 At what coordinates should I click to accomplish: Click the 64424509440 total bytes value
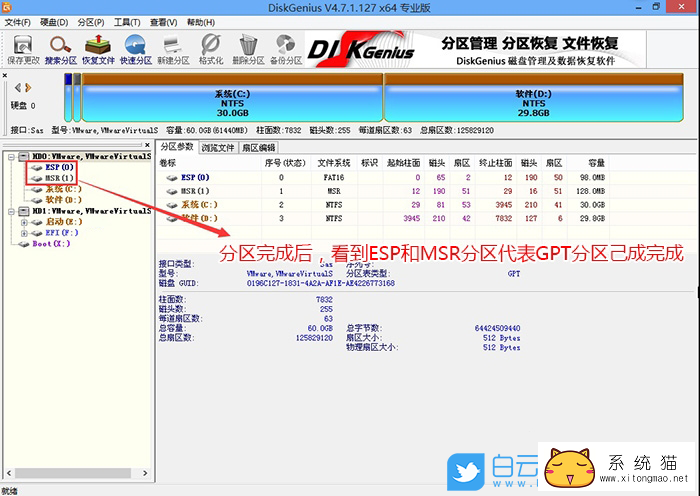click(x=497, y=328)
